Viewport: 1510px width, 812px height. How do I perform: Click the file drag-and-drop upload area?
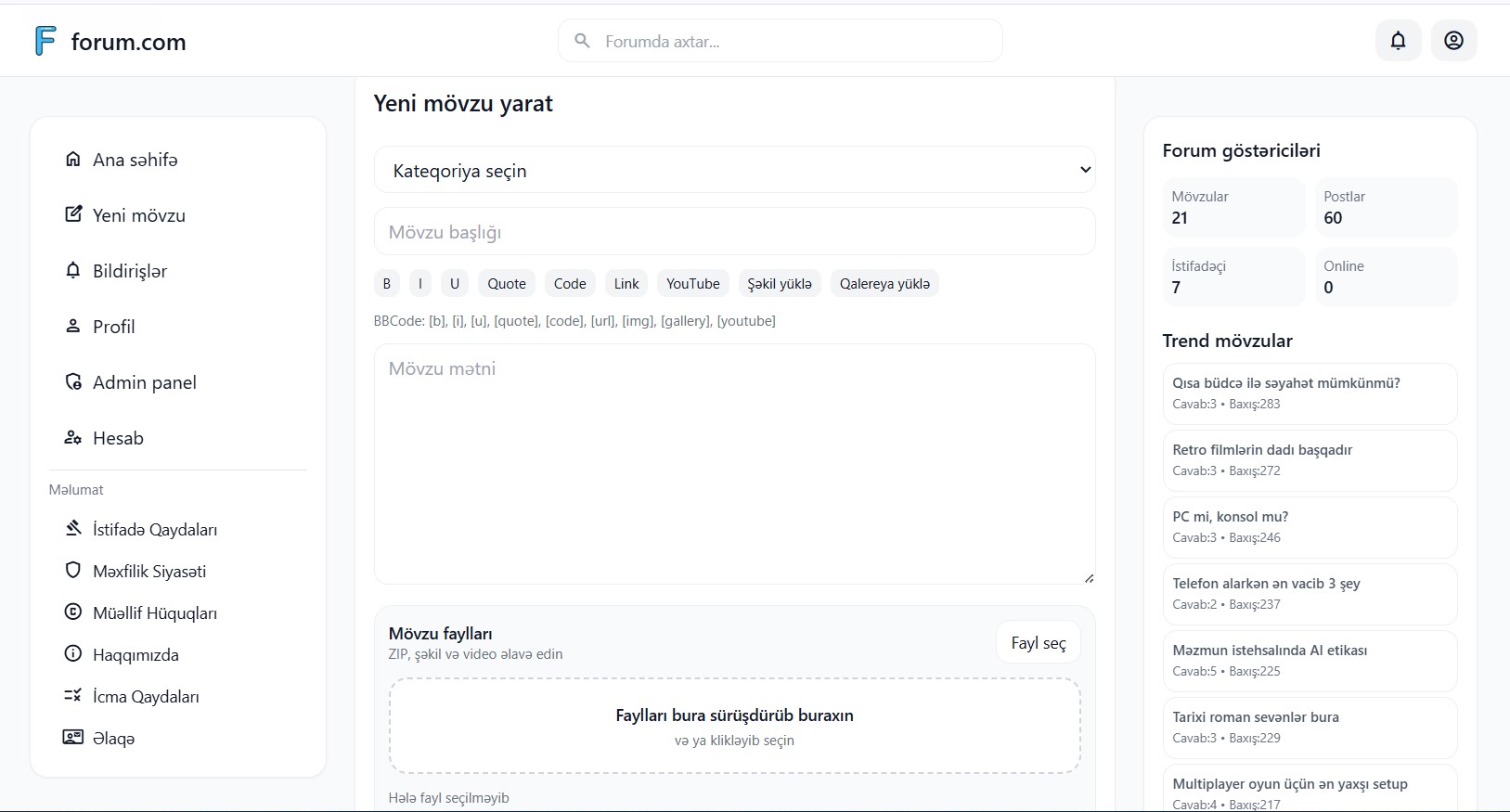(734, 726)
